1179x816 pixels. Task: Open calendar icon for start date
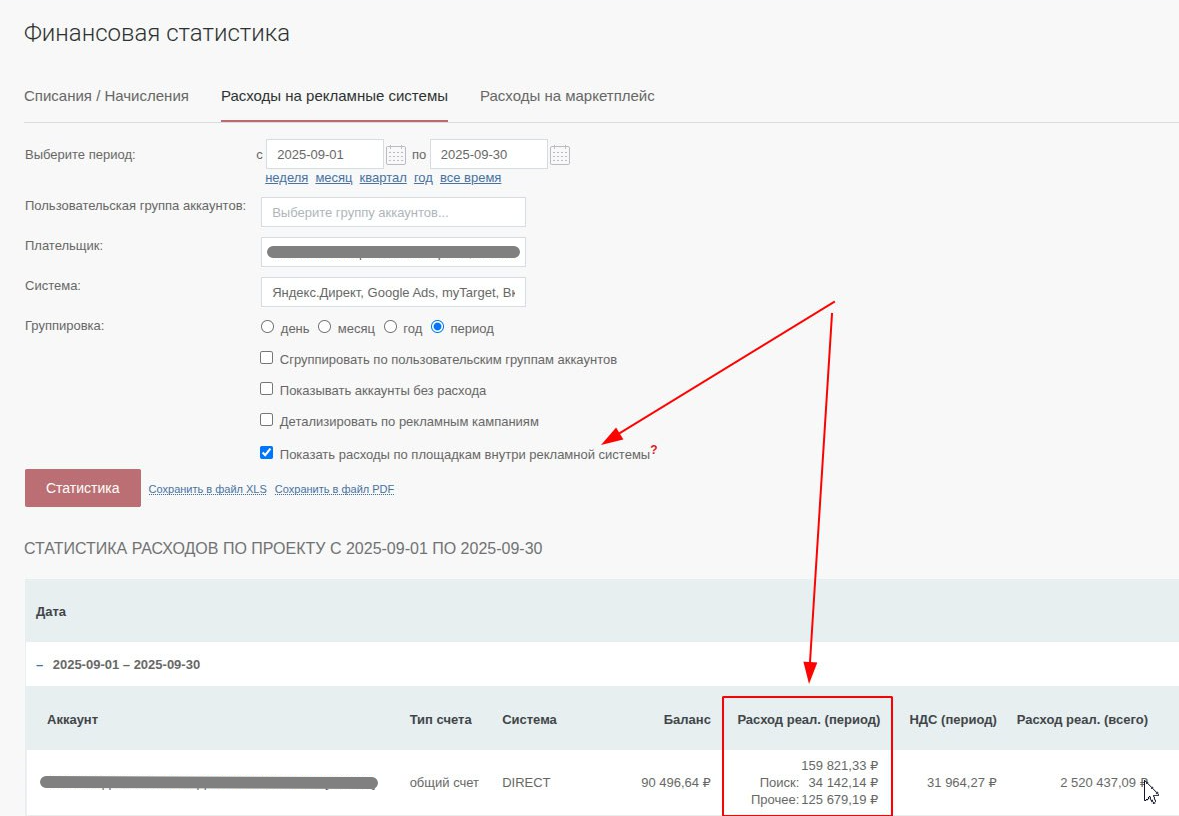(x=396, y=155)
